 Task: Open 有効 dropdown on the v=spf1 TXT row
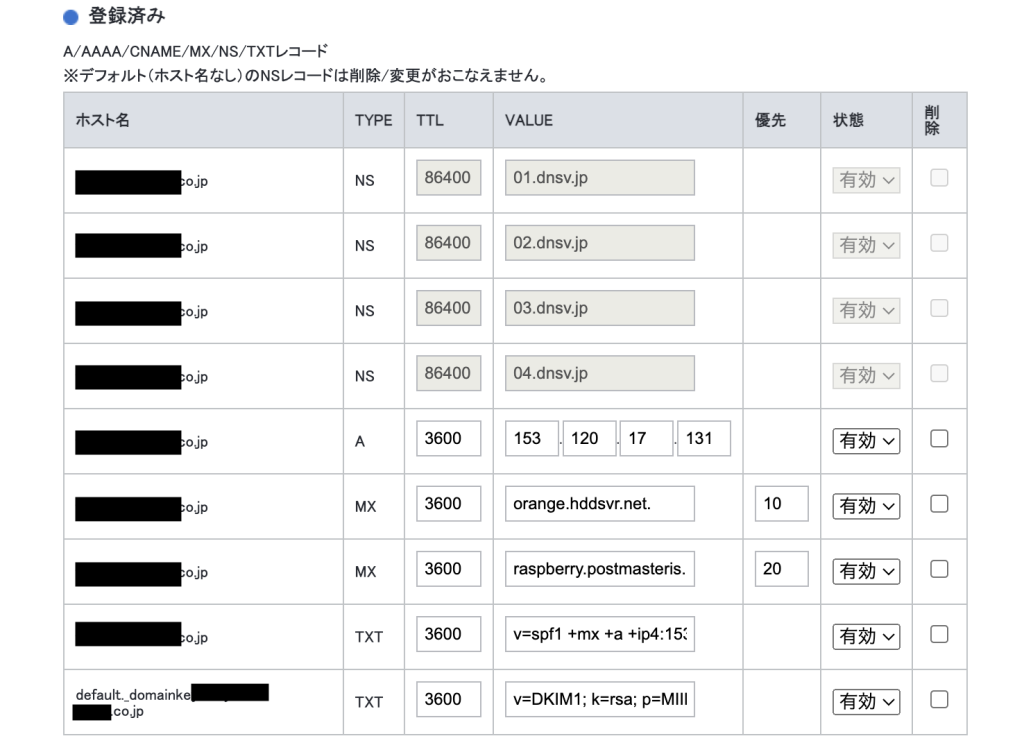pyautogui.click(x=866, y=636)
